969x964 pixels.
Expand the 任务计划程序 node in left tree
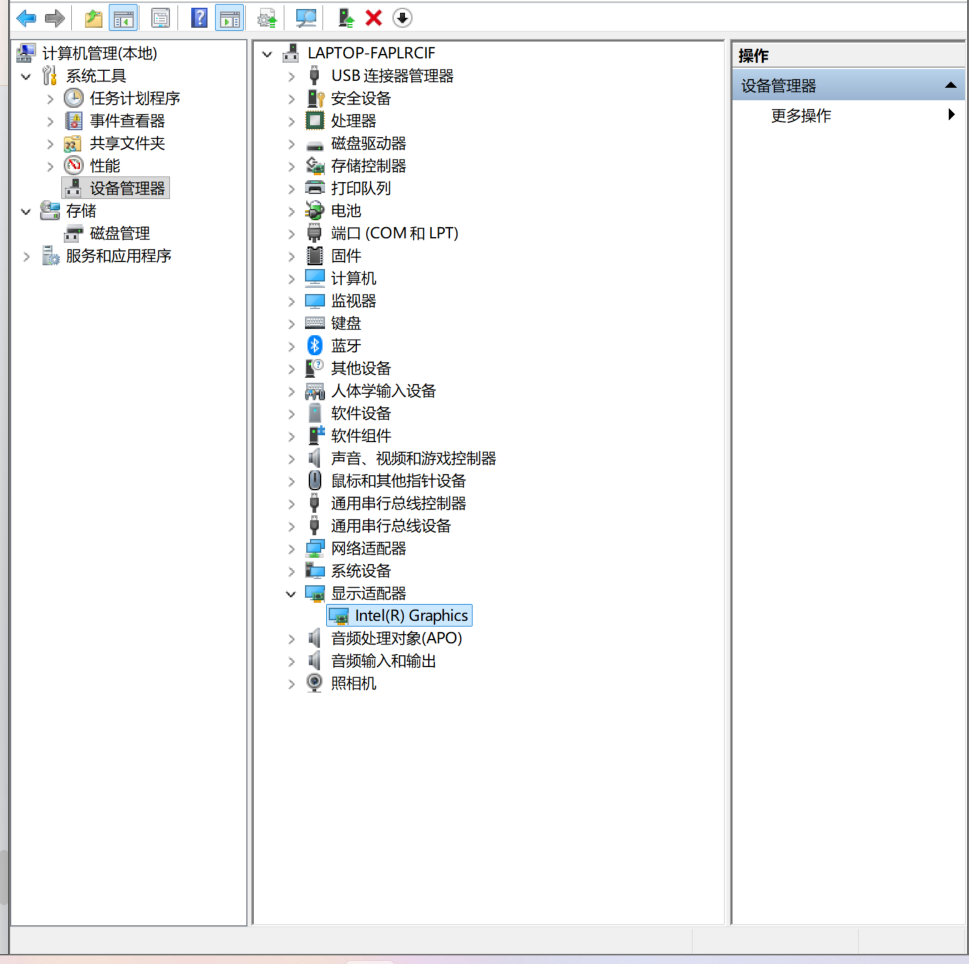pos(50,98)
